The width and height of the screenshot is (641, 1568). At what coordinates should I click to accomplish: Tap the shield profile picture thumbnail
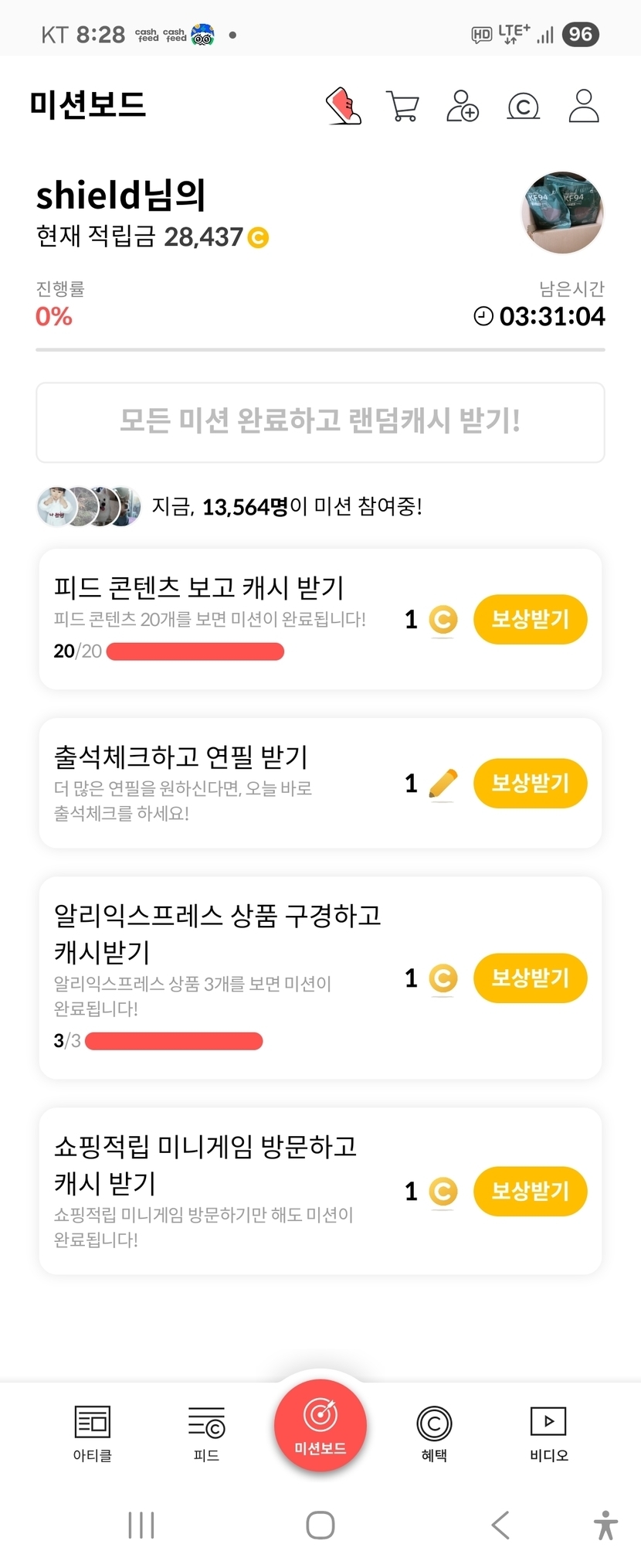(x=563, y=213)
